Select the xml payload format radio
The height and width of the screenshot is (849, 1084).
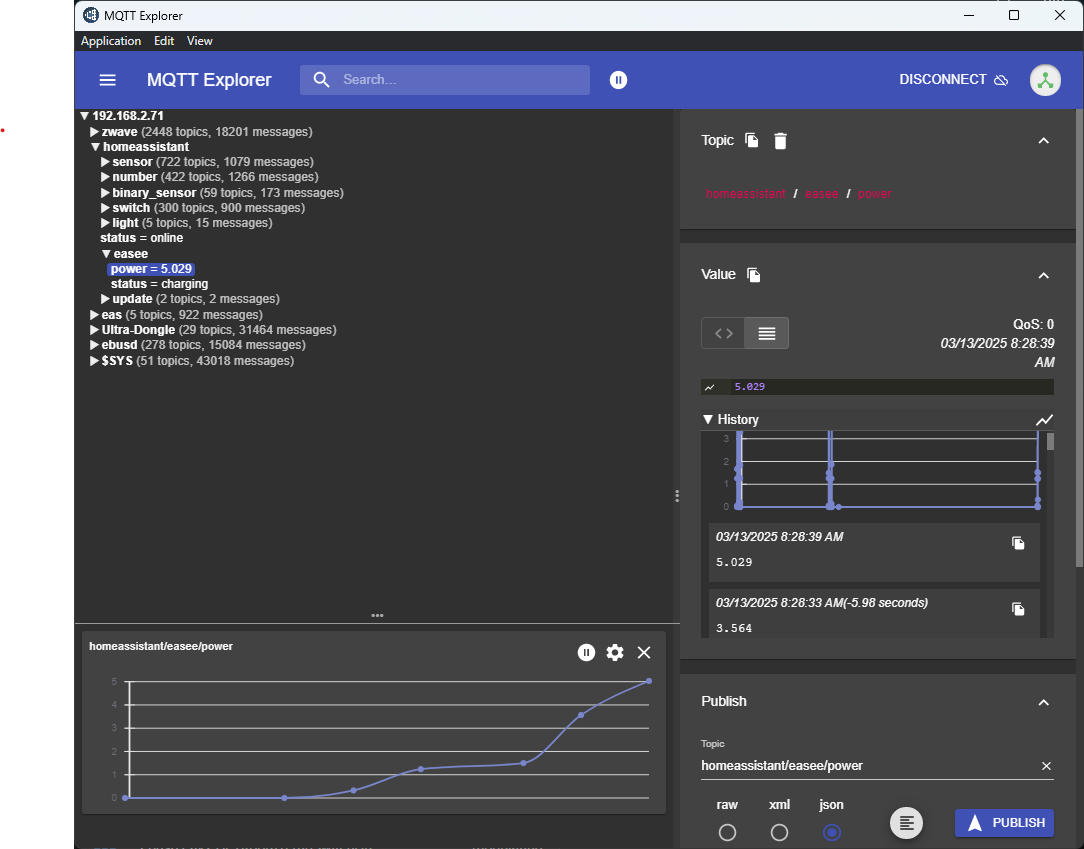click(x=779, y=832)
